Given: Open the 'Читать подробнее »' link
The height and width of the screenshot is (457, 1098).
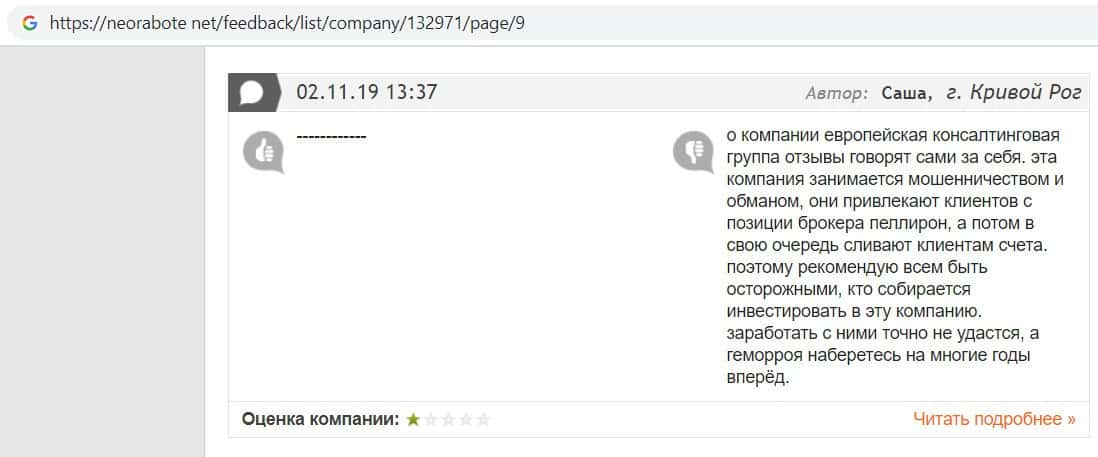Looking at the screenshot, I should click(x=994, y=419).
